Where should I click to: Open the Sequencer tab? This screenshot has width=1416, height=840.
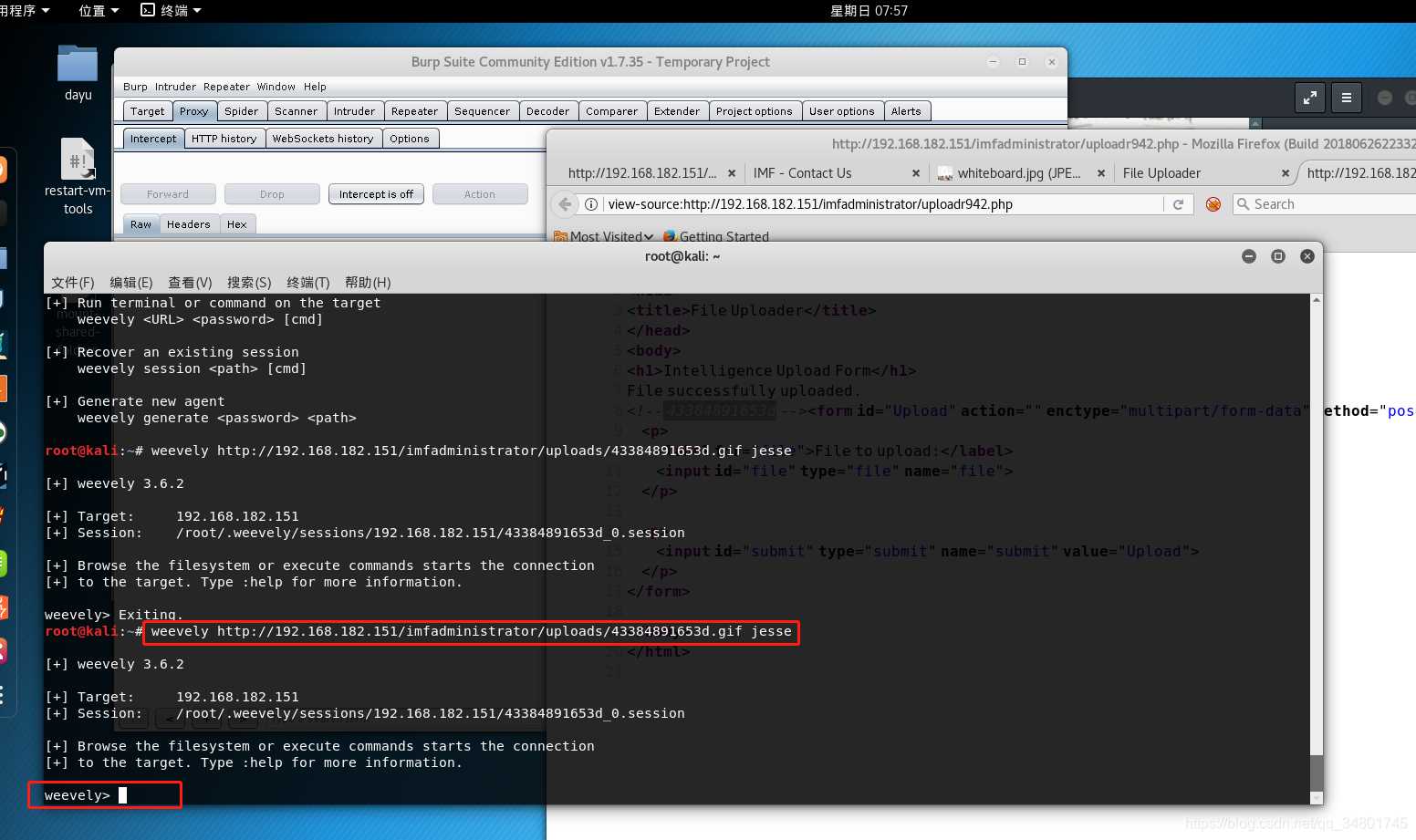click(482, 111)
